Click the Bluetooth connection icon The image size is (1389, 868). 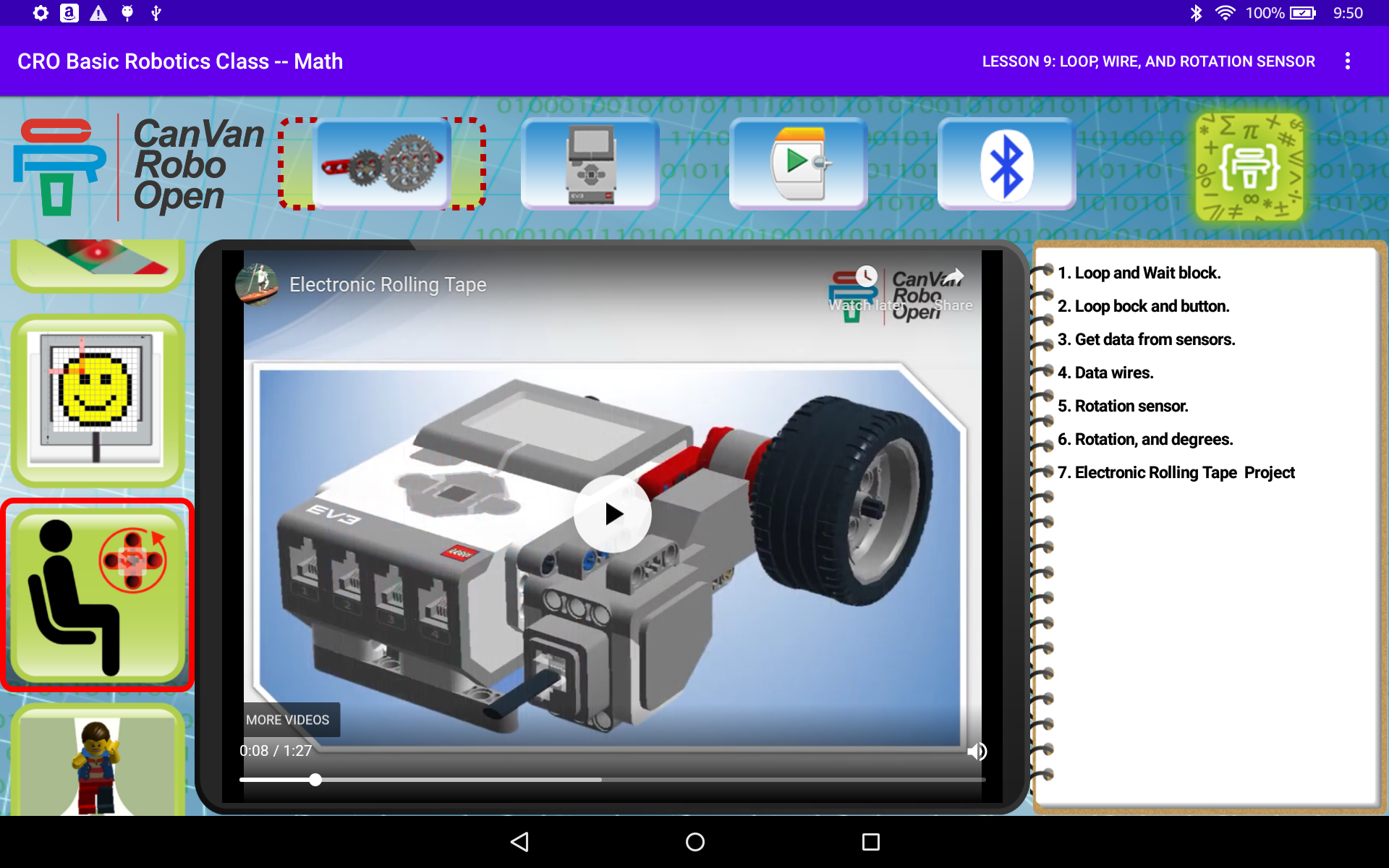tap(1006, 163)
